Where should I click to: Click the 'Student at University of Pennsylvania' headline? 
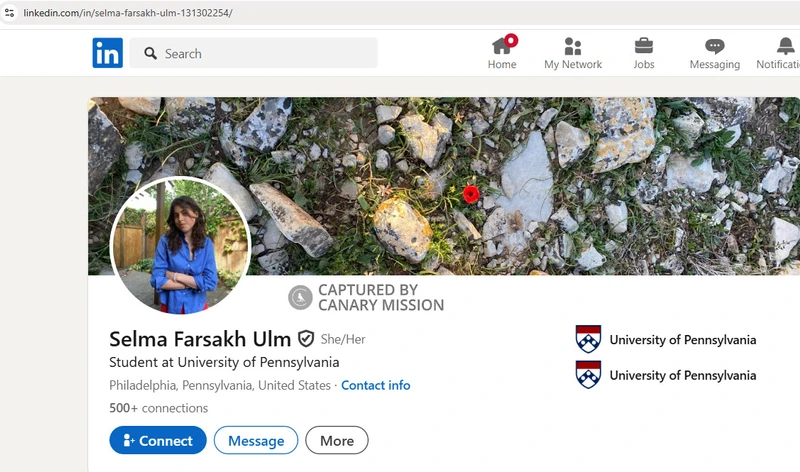coord(224,362)
